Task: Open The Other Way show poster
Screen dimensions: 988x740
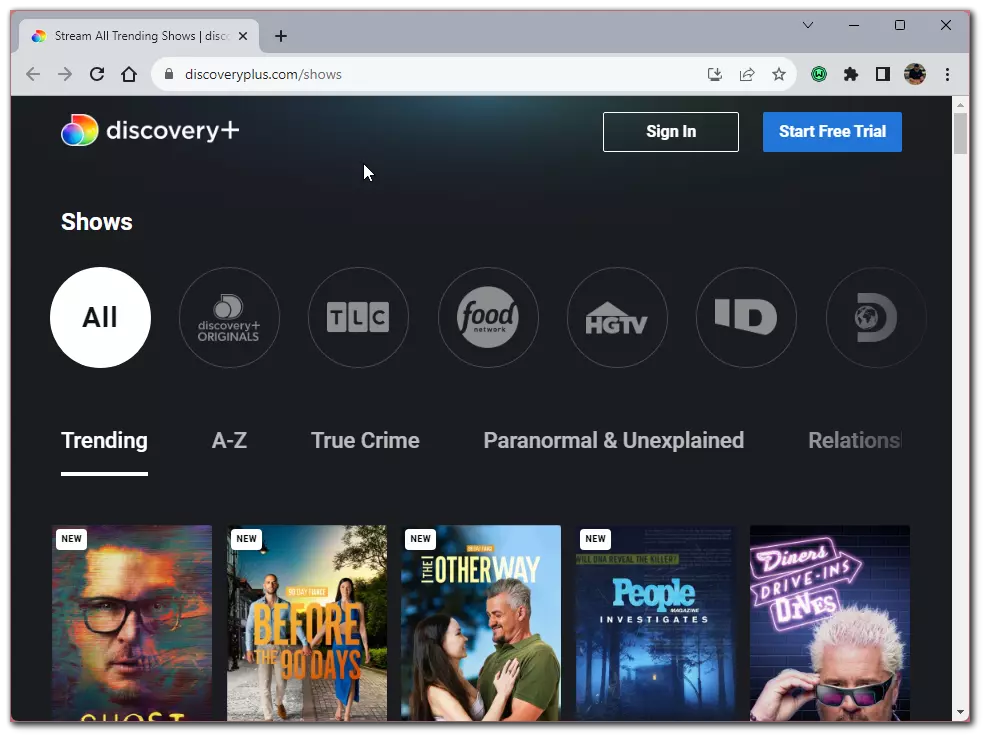Action: pyautogui.click(x=481, y=623)
